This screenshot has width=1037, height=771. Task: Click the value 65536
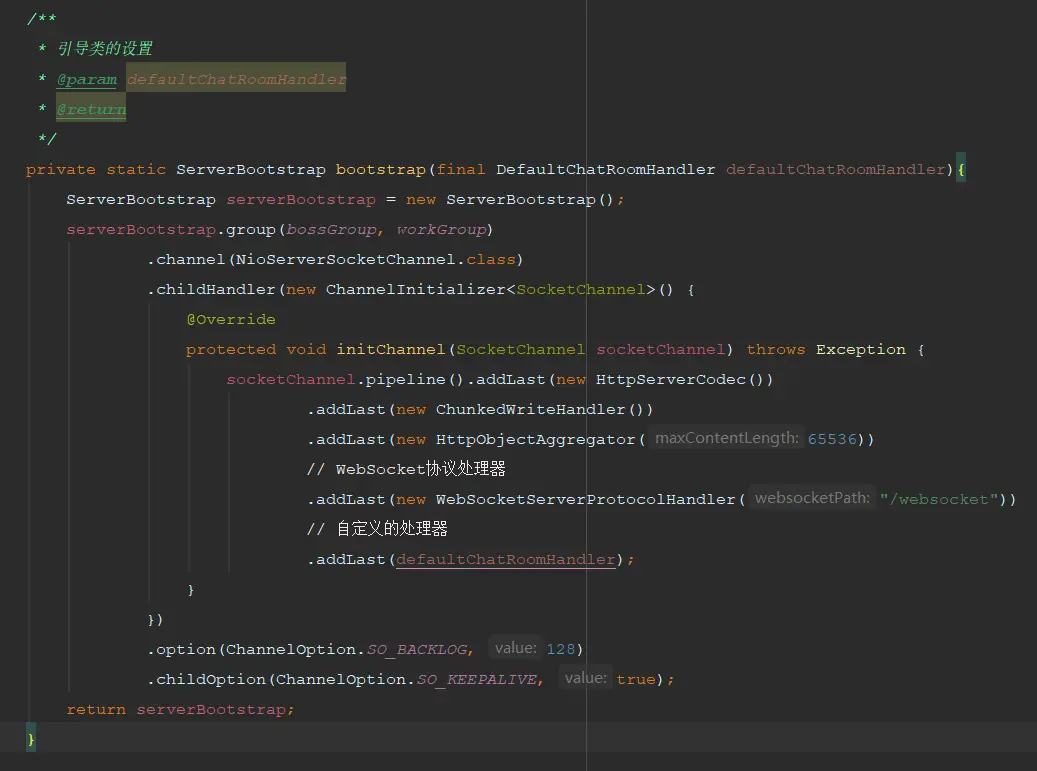pyautogui.click(x=832, y=439)
